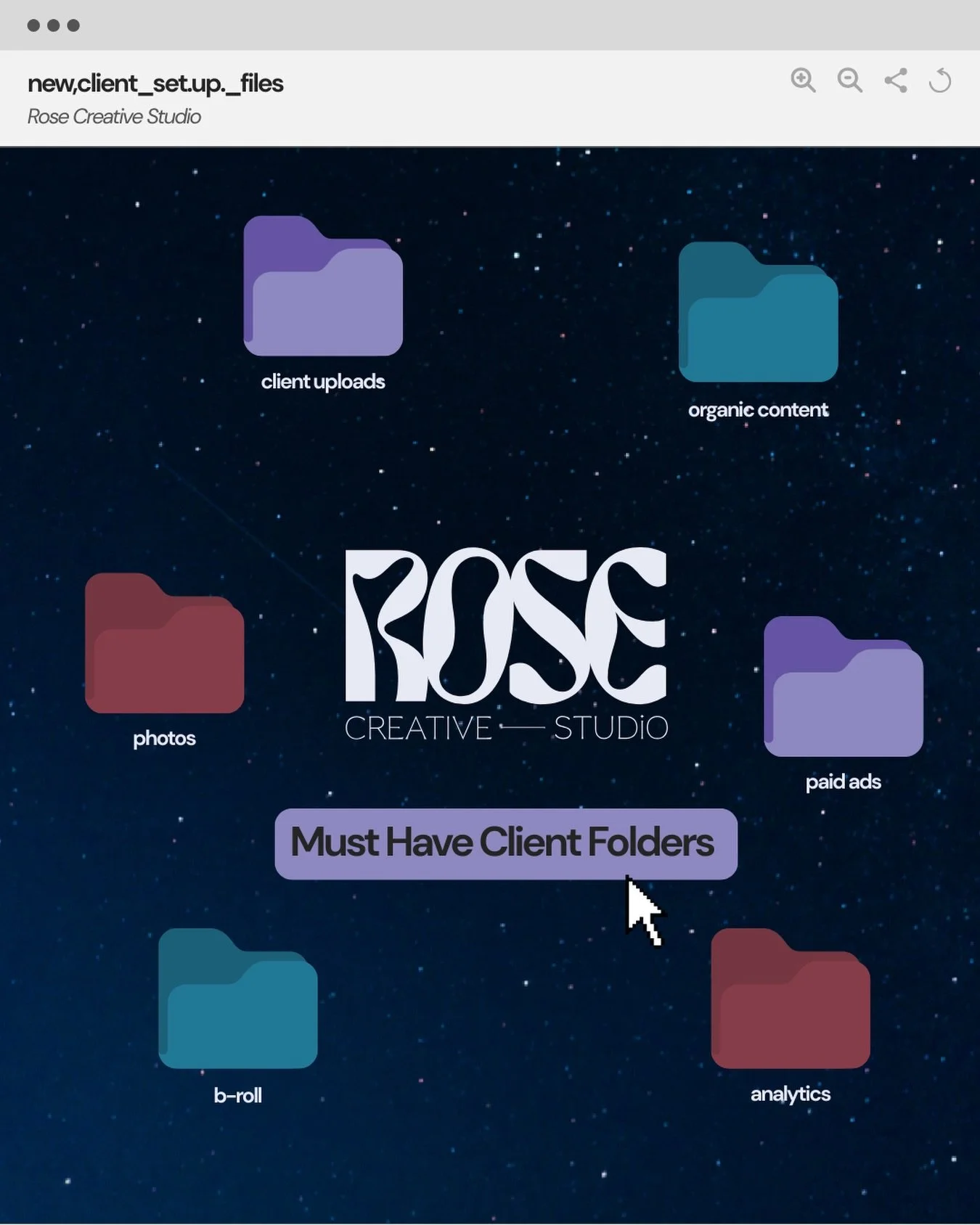Select the 'b-roll' label text
980x1225 pixels.
[238, 1095]
